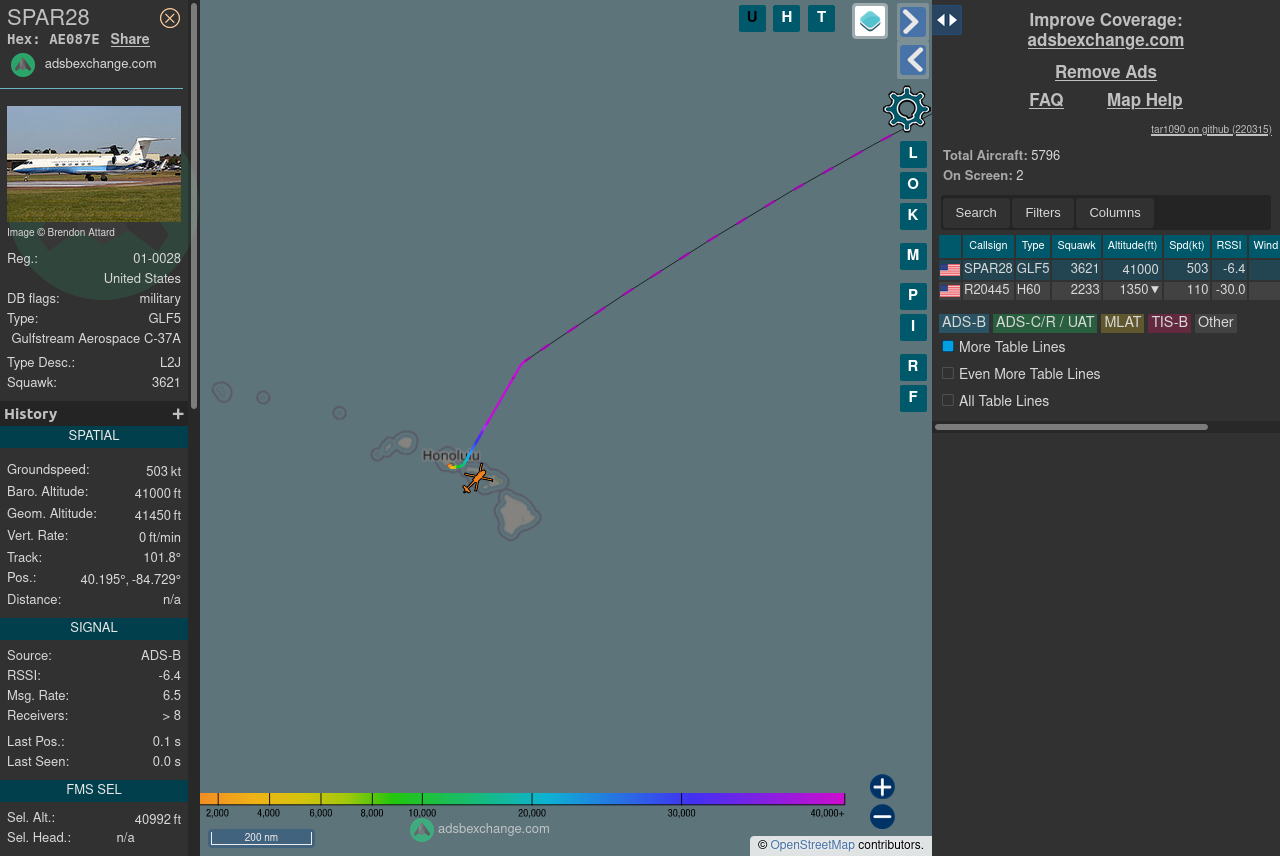This screenshot has height=856, width=1280.
Task: Sort table by Squawk column
Action: click(1077, 246)
